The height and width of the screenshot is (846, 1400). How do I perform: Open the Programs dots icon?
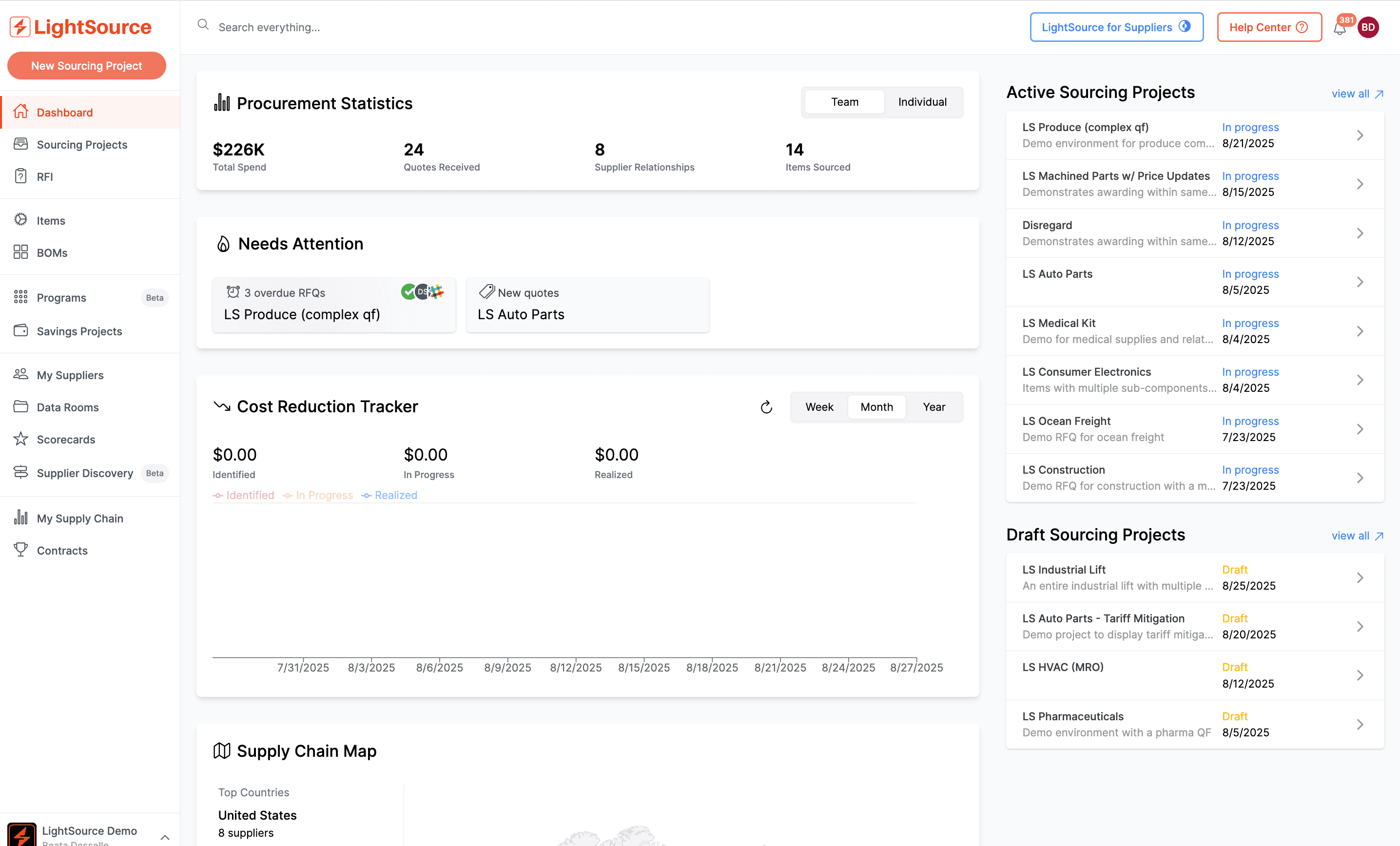pos(20,297)
